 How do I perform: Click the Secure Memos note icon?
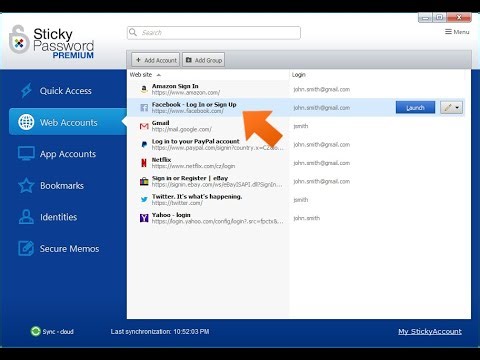pos(26,249)
